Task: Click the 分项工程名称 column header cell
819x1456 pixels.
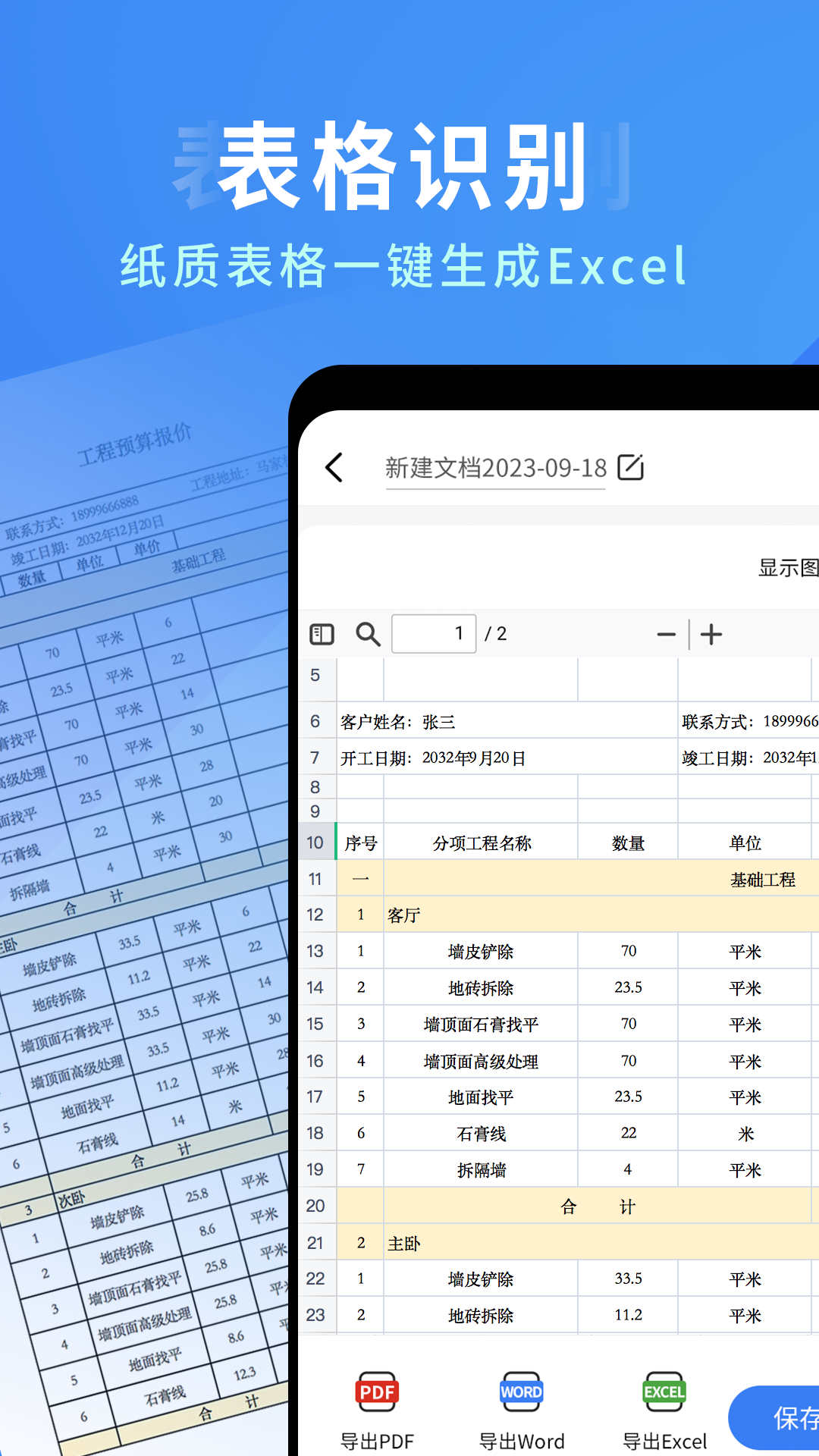Action: pyautogui.click(x=482, y=843)
